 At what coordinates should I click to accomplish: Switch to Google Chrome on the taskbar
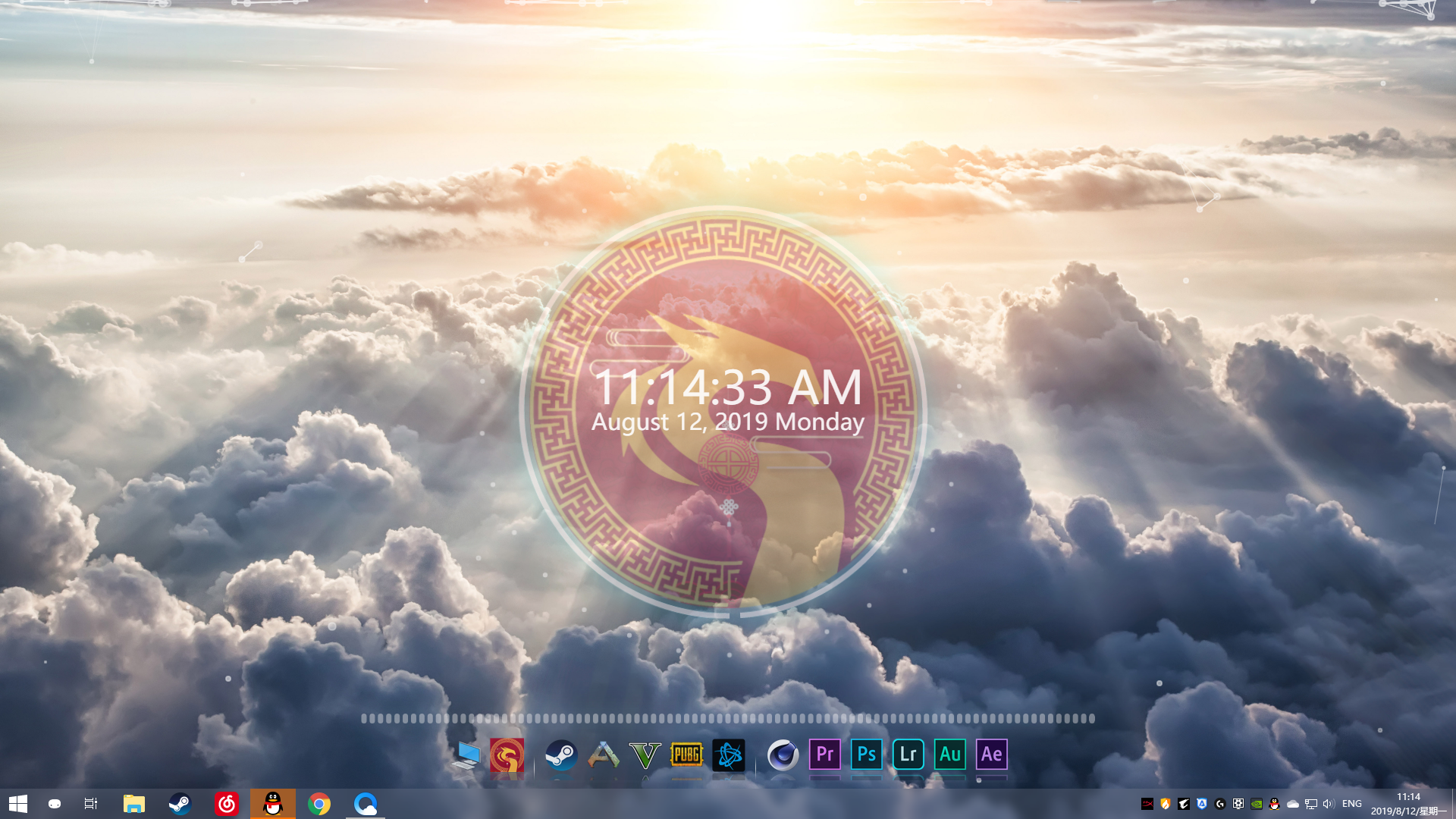(x=319, y=804)
